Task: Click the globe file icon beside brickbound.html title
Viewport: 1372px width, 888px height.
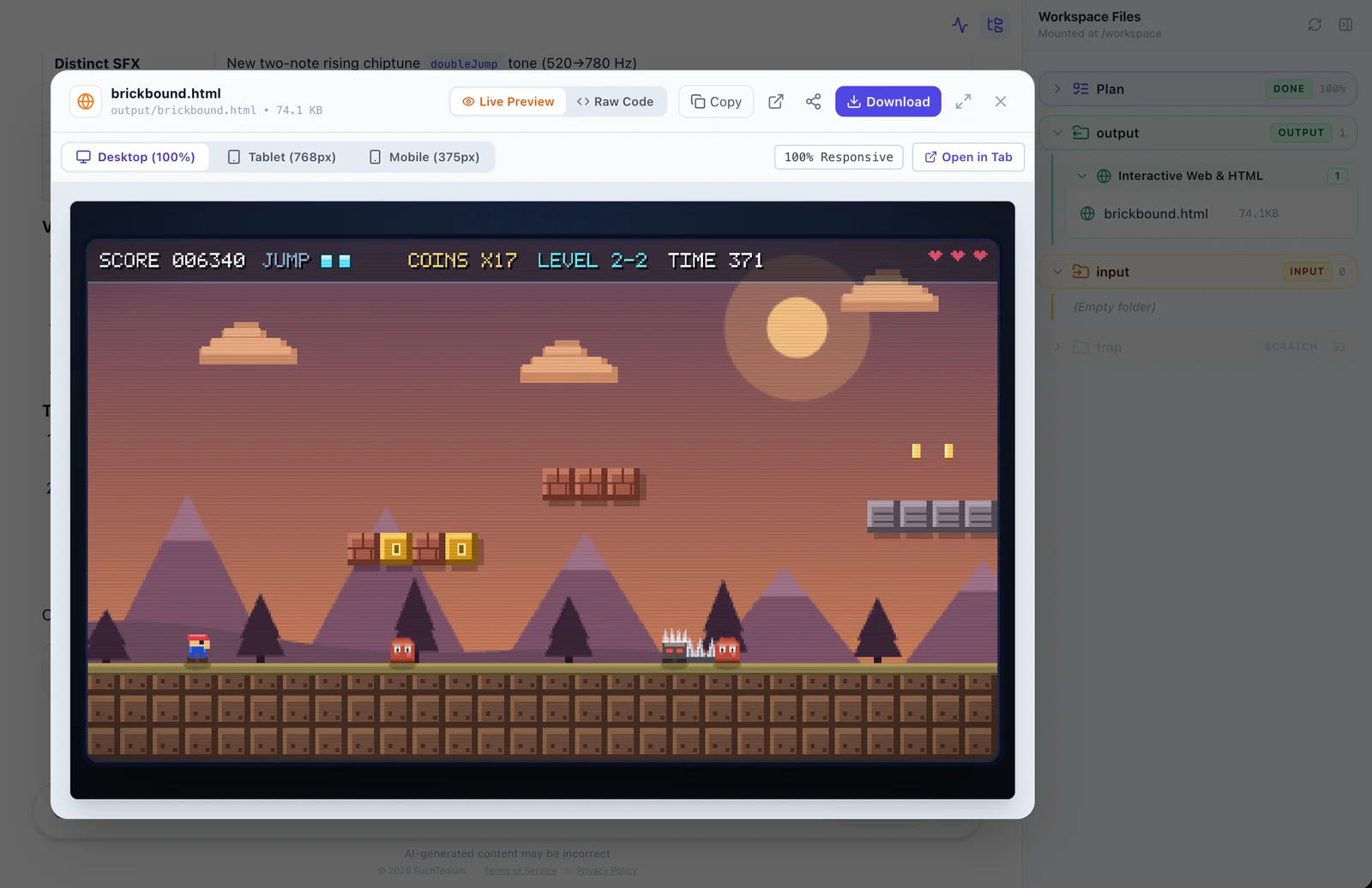Action: tap(86, 101)
